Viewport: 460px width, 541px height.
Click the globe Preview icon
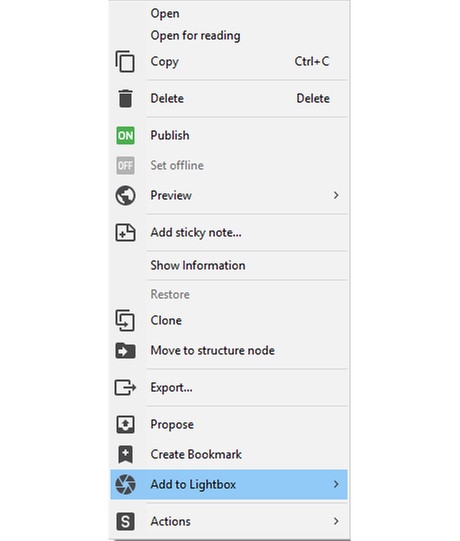pyautogui.click(x=125, y=196)
